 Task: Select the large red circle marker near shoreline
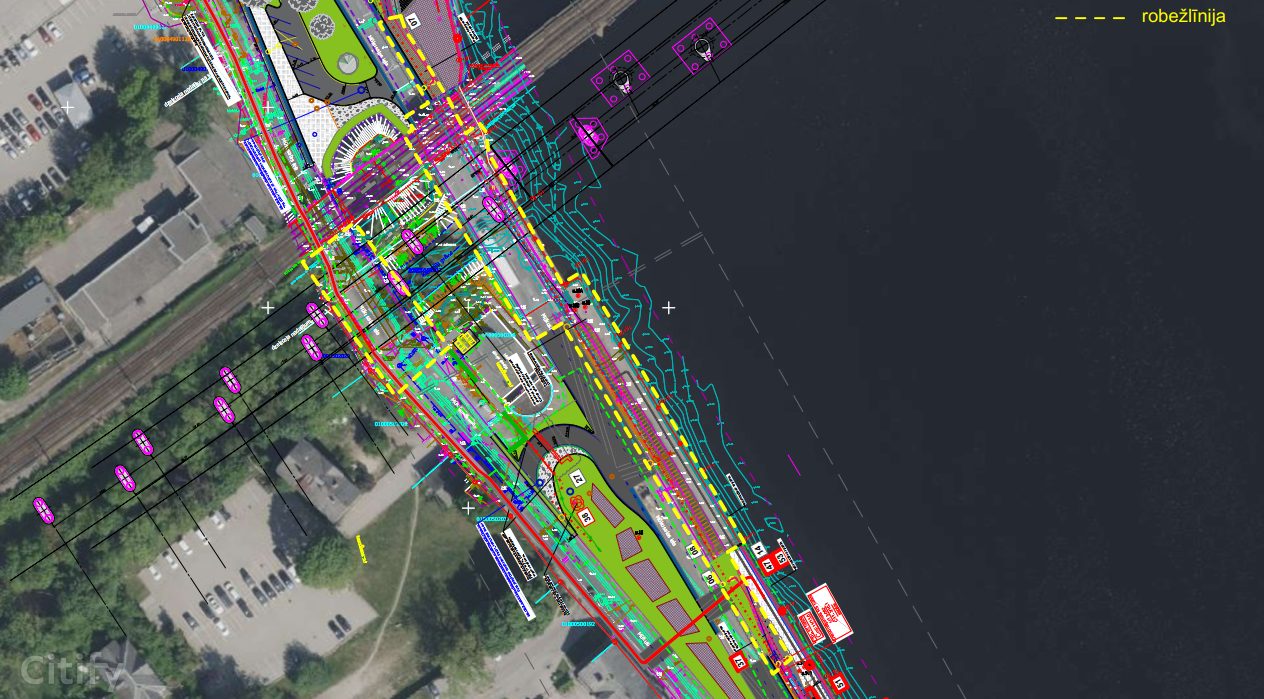point(782,610)
